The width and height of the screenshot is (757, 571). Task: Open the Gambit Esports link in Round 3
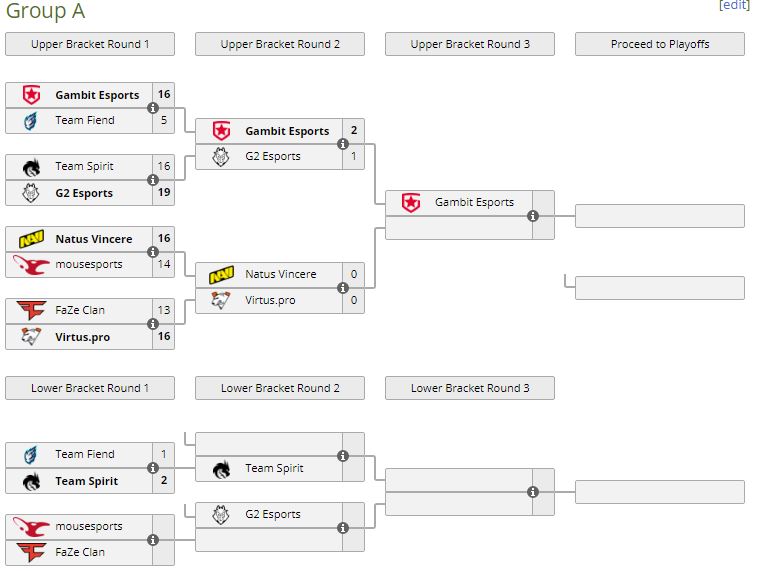tap(474, 202)
